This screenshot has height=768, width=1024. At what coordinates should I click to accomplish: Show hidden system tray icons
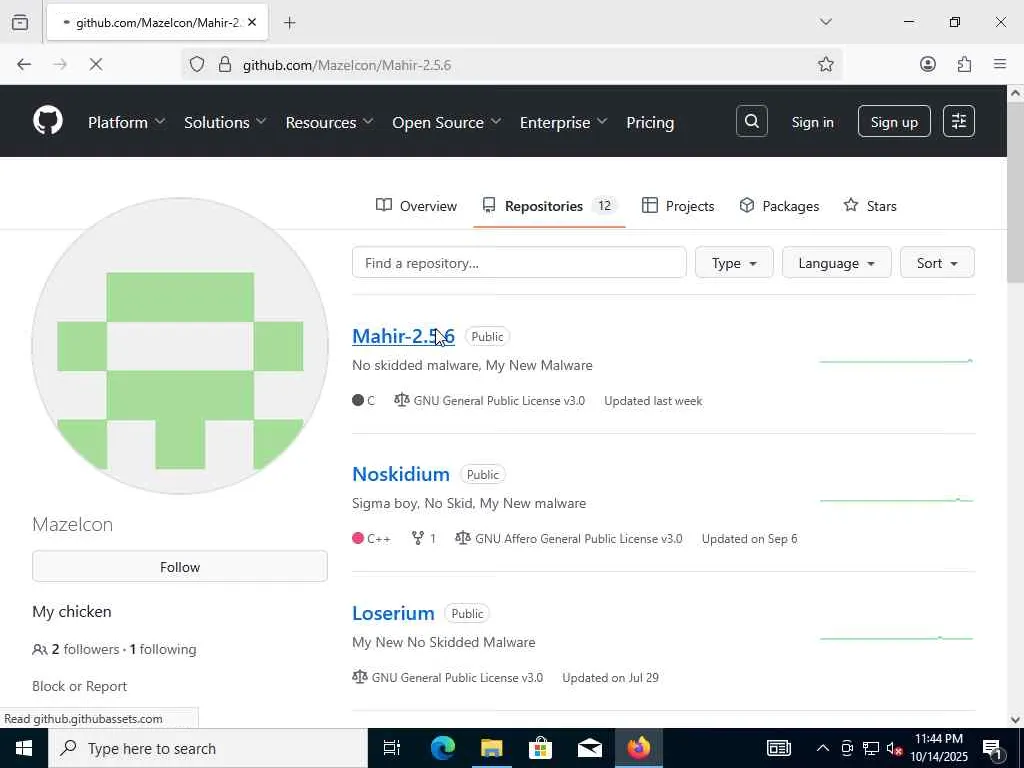[823, 748]
